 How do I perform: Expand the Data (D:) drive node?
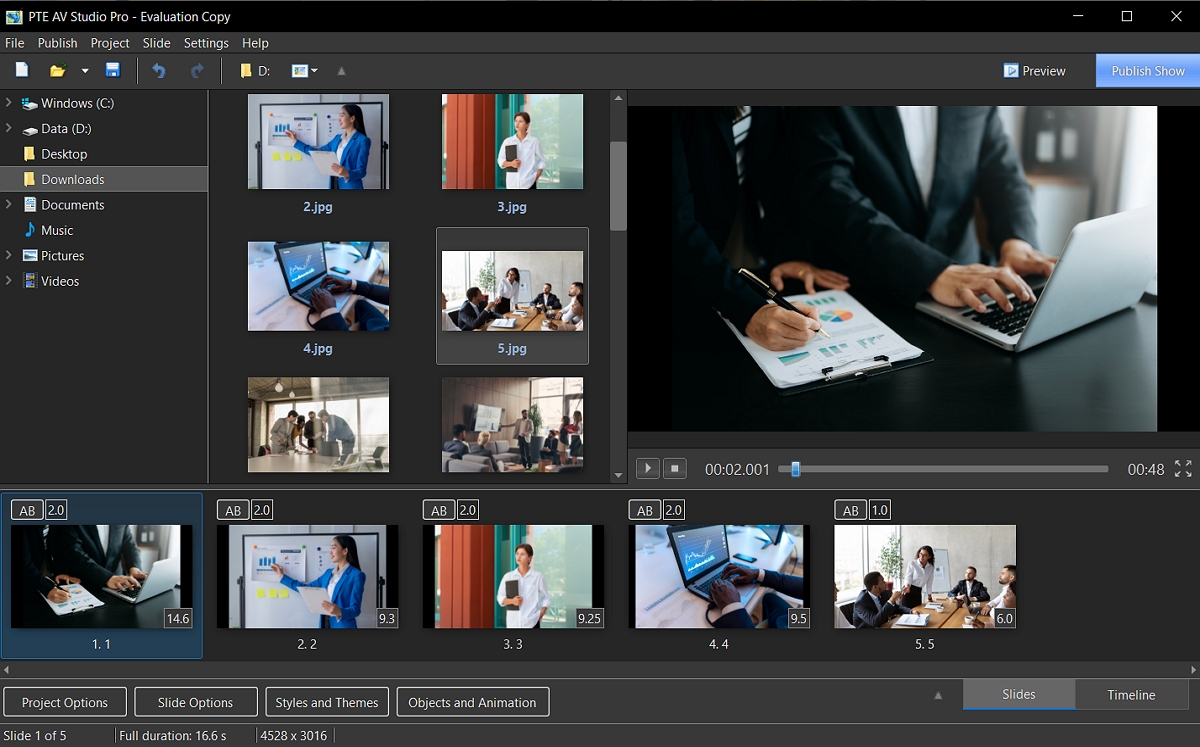click(9, 128)
